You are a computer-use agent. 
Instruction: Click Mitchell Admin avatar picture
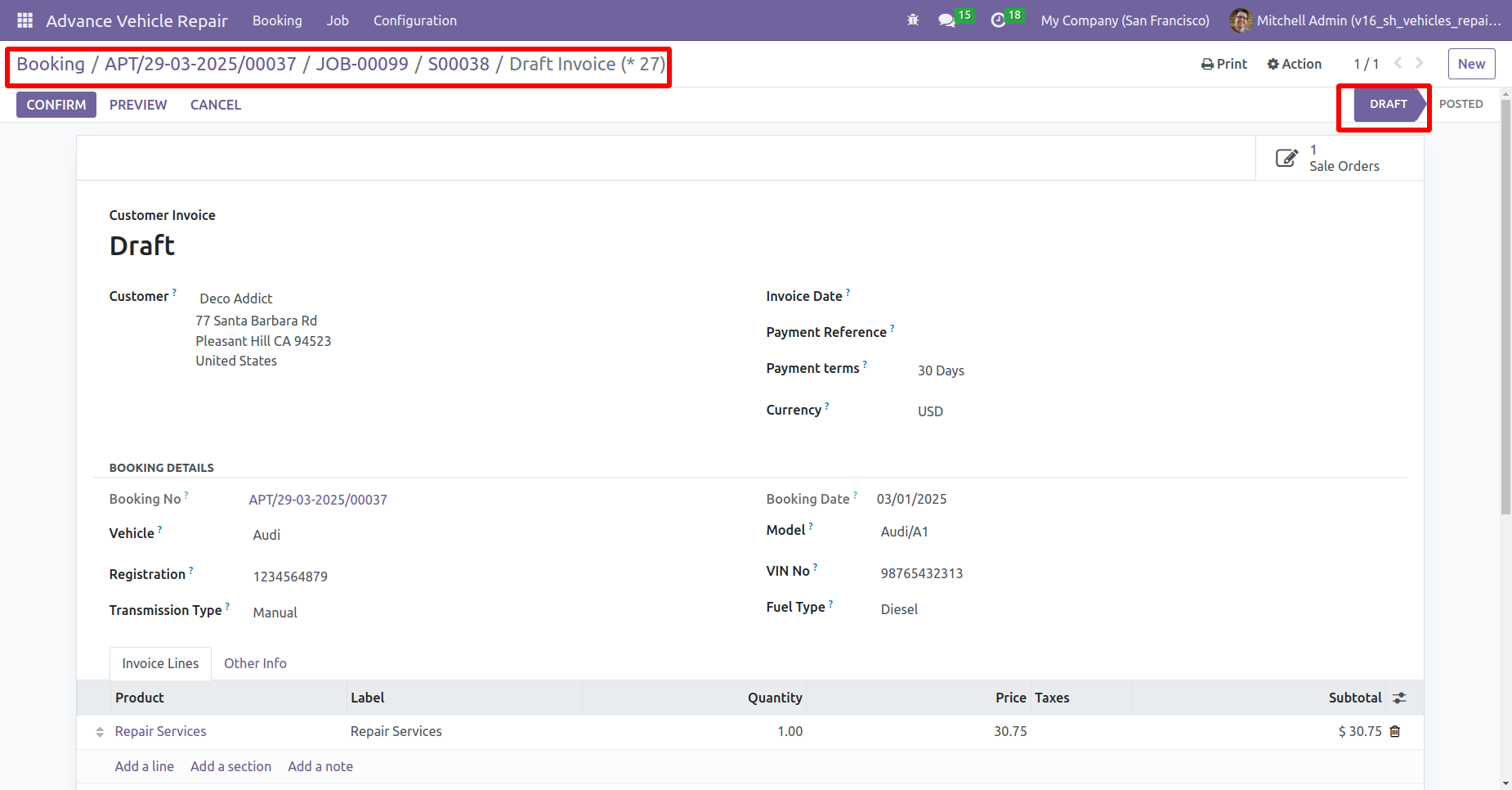click(x=1241, y=20)
